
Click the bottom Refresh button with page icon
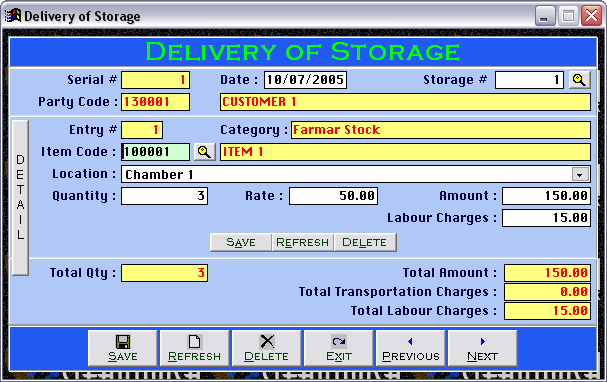click(194, 348)
